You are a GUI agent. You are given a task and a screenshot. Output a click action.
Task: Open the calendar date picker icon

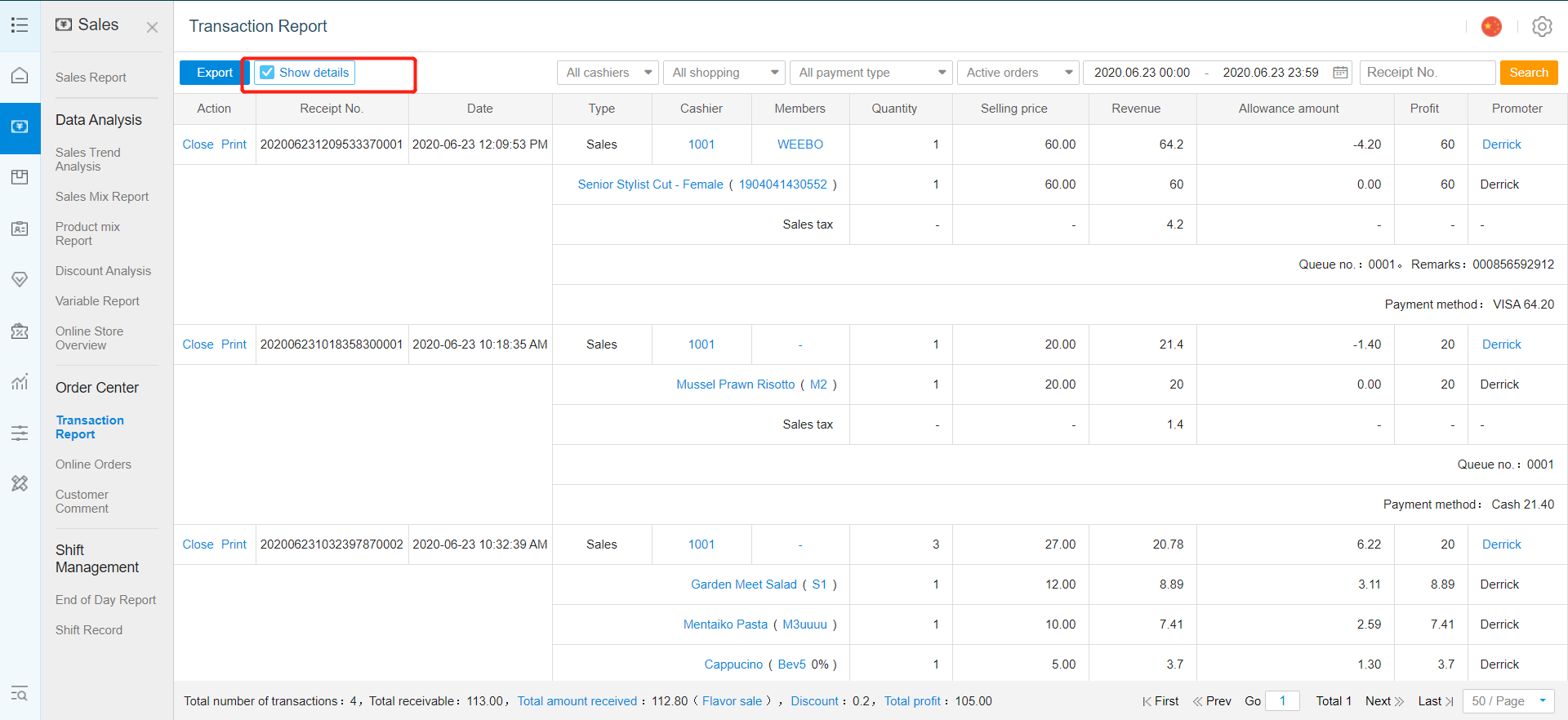pyautogui.click(x=1340, y=73)
